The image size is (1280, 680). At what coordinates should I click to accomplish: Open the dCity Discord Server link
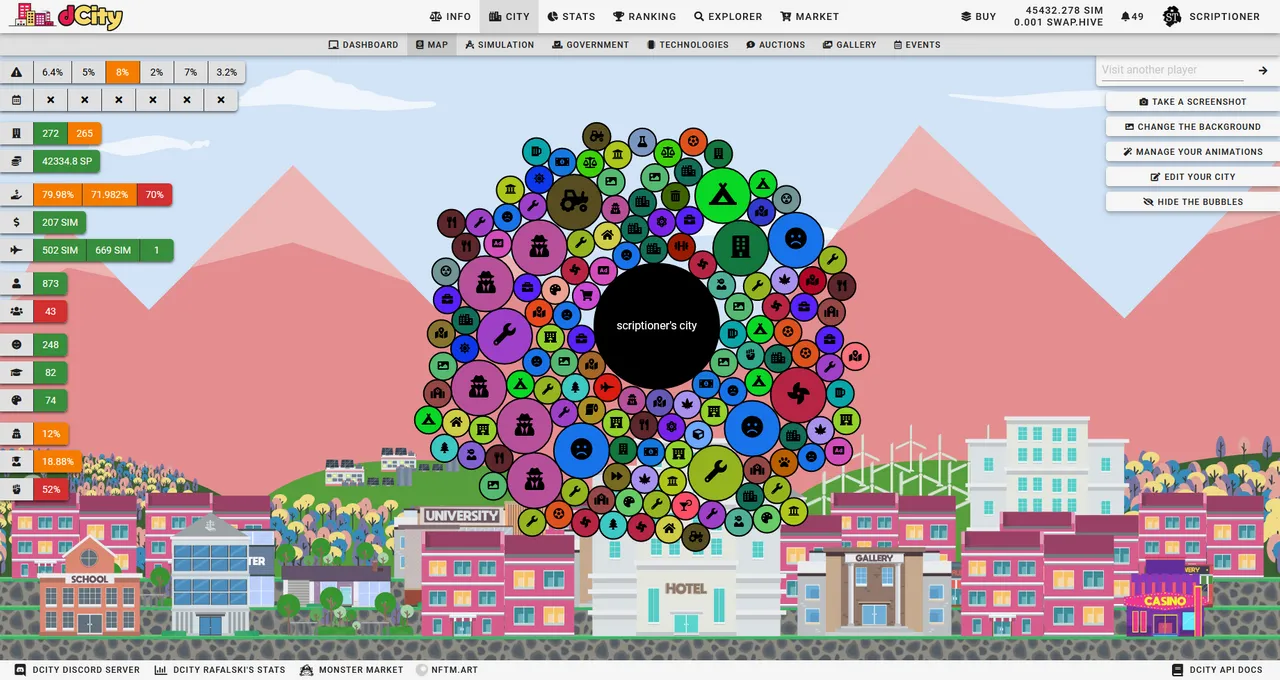pos(77,670)
